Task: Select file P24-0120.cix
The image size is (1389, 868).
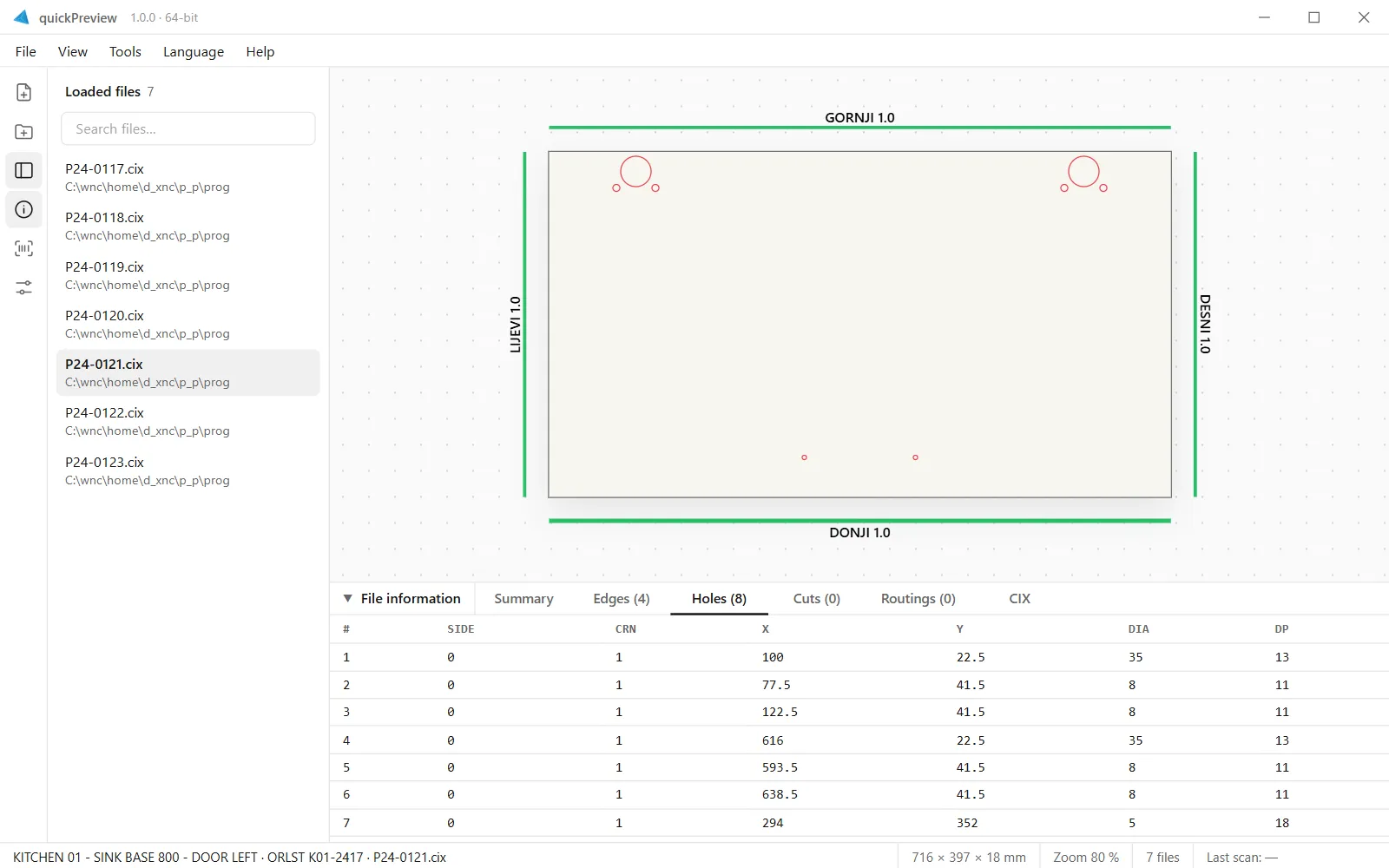Action: tap(188, 324)
